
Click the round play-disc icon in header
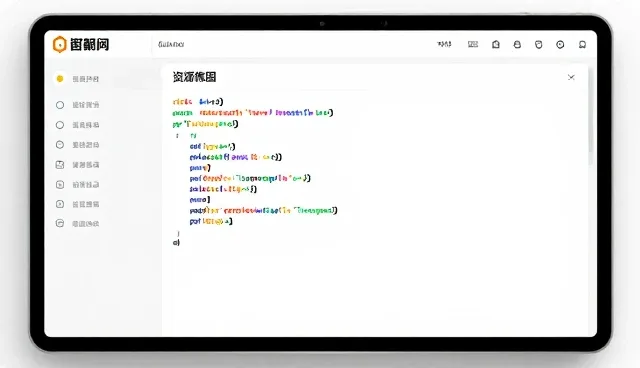(x=560, y=44)
